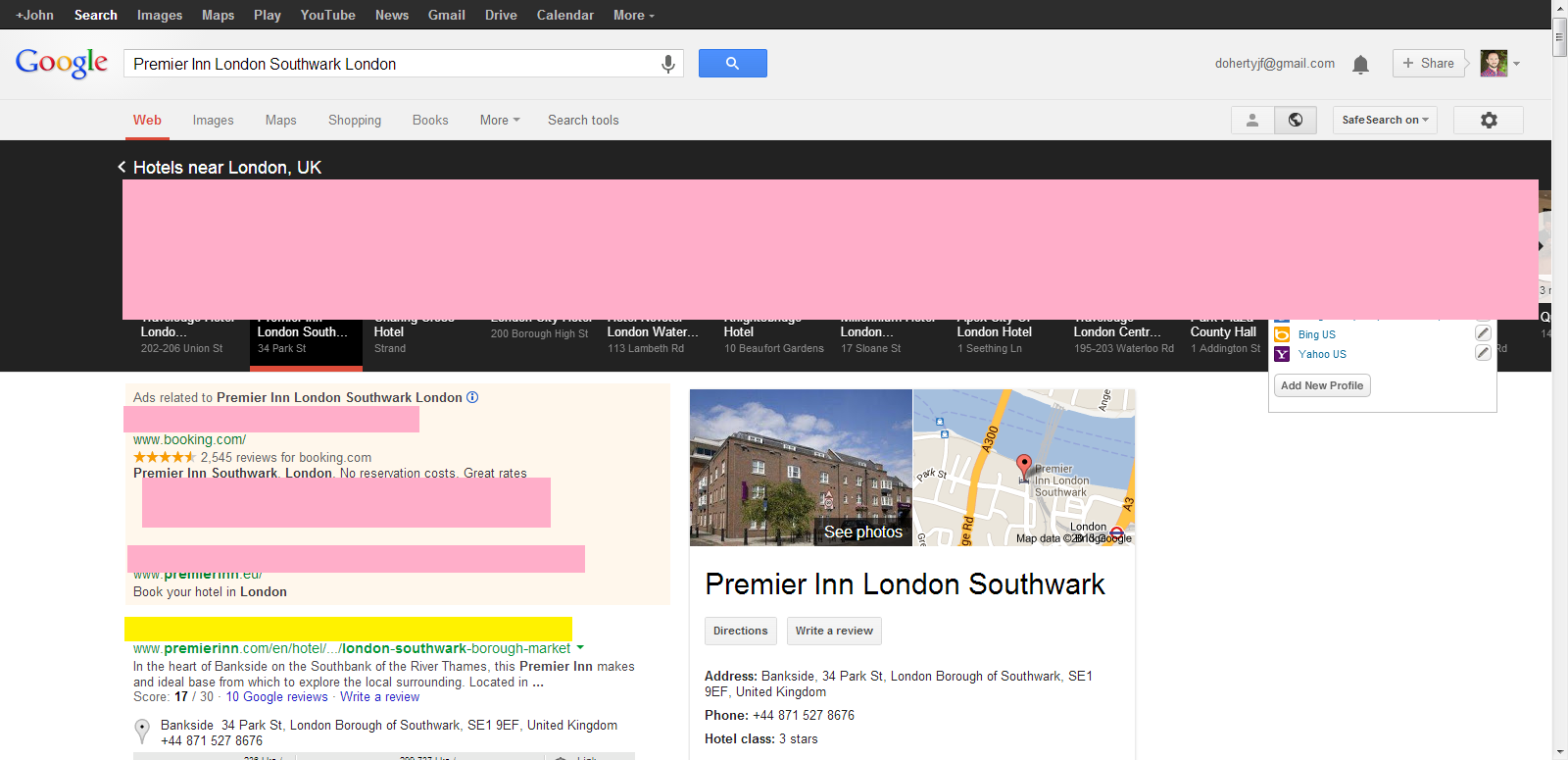Open the SafeSearch on dropdown
1568x760 pixels.
coord(1385,120)
